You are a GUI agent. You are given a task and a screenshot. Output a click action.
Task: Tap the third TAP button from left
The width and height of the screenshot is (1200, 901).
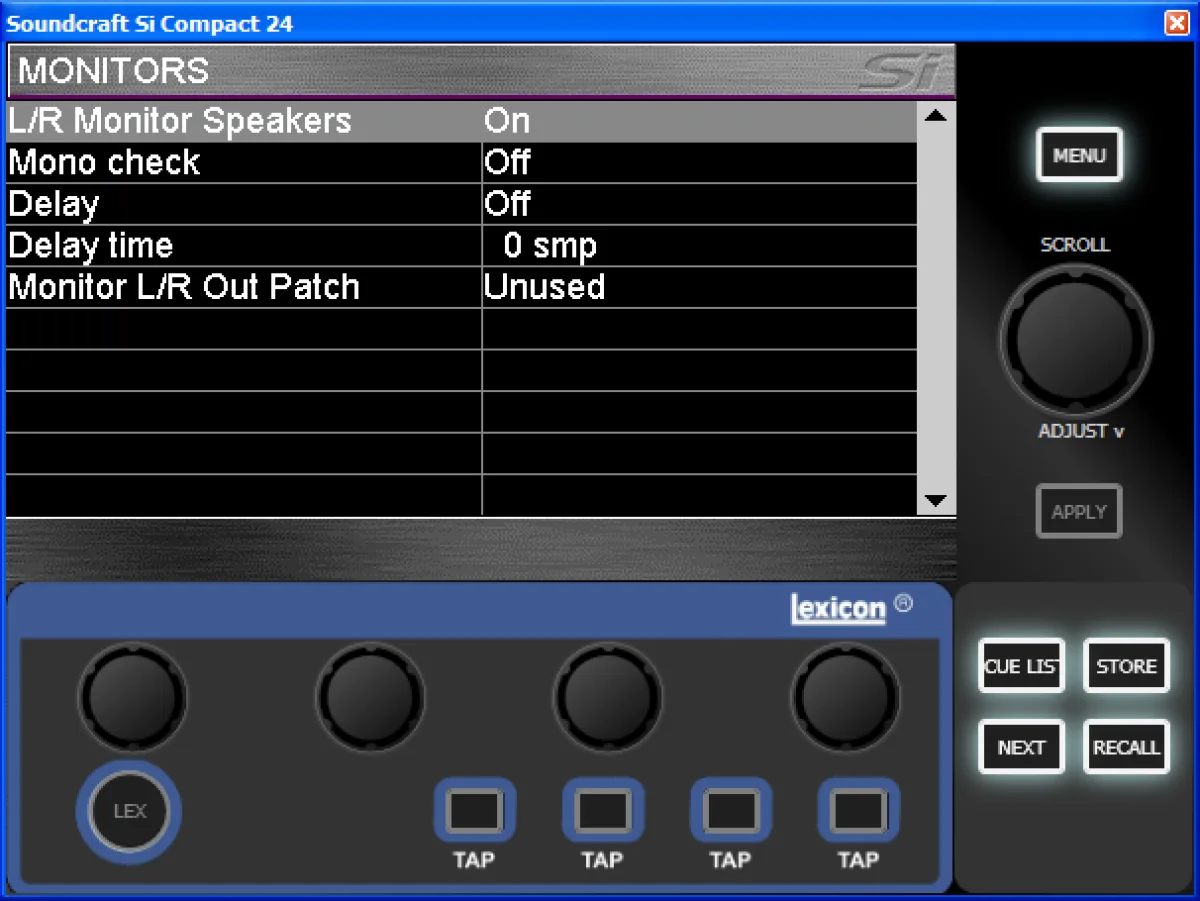(x=730, y=810)
